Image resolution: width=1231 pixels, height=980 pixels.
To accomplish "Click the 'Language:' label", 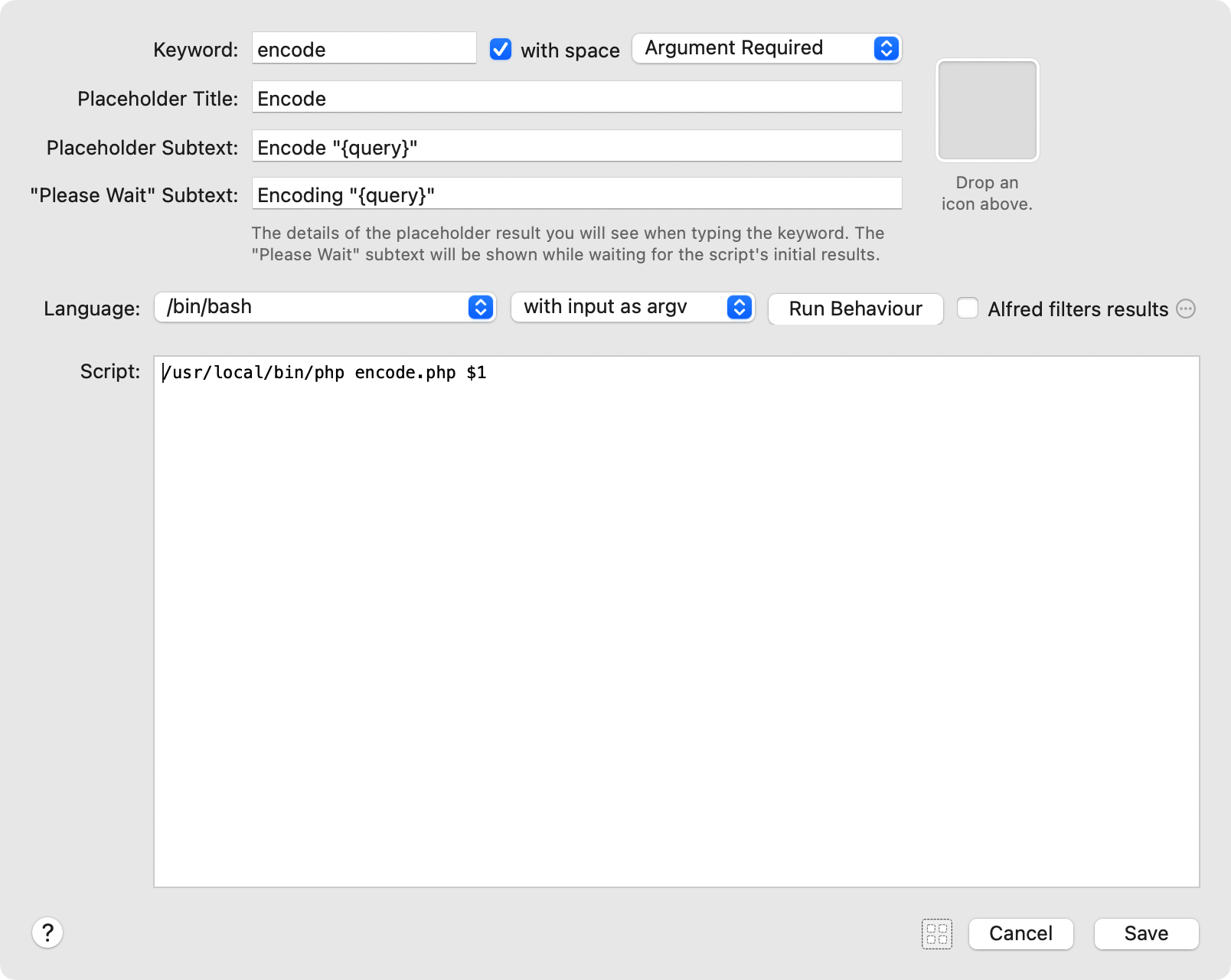I will 92,309.
